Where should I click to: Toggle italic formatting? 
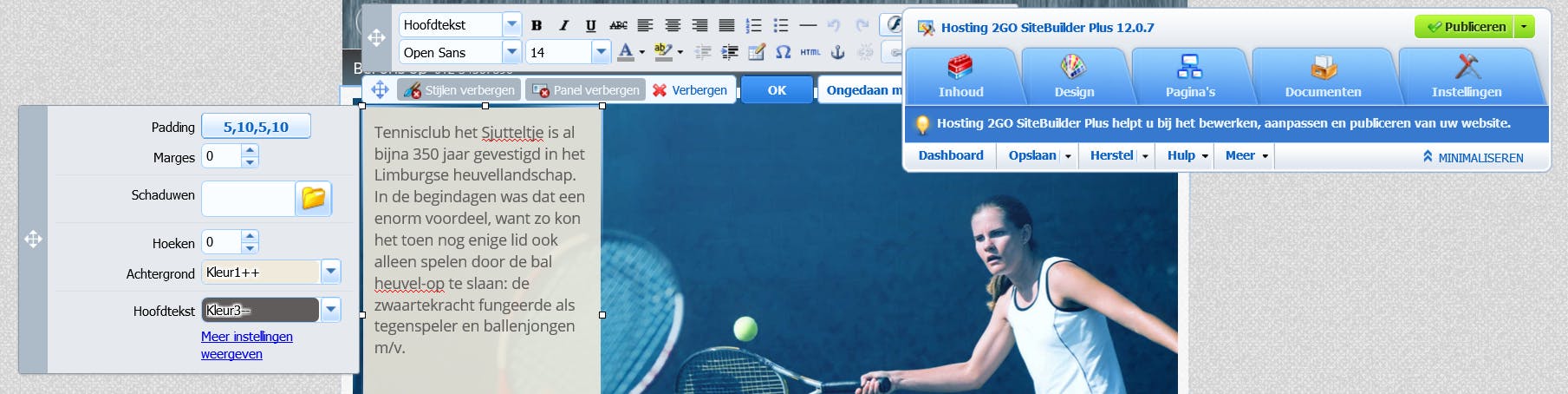pos(563,25)
